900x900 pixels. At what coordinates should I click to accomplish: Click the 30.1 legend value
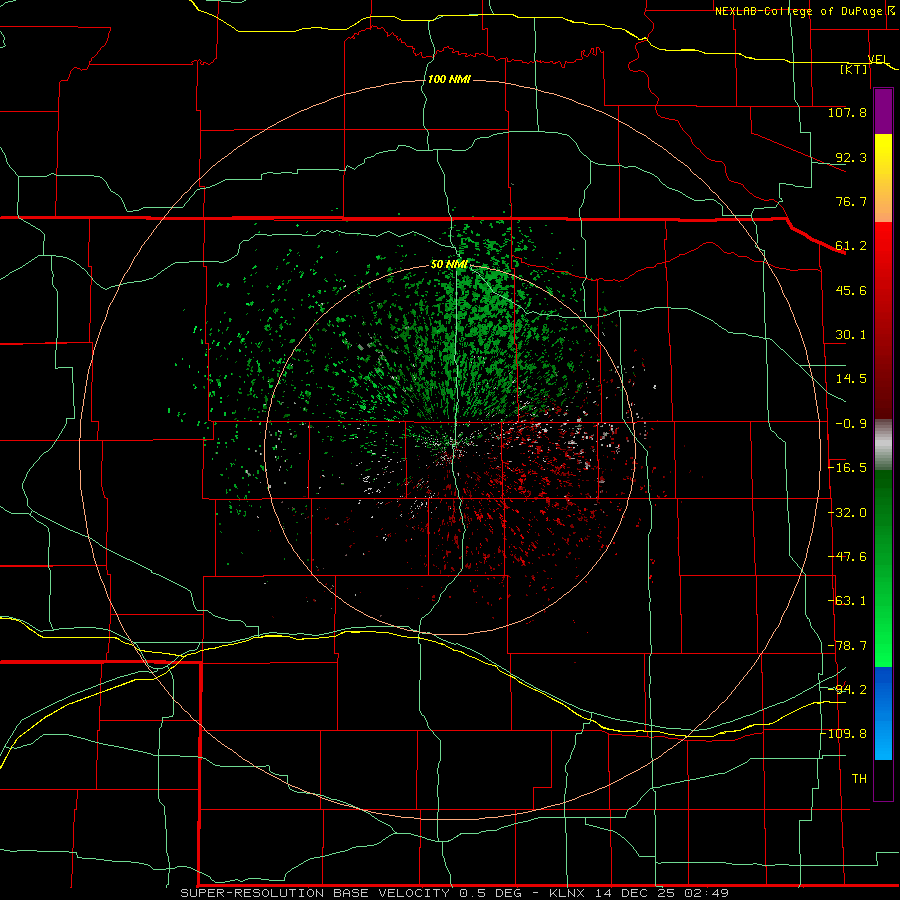(851, 335)
